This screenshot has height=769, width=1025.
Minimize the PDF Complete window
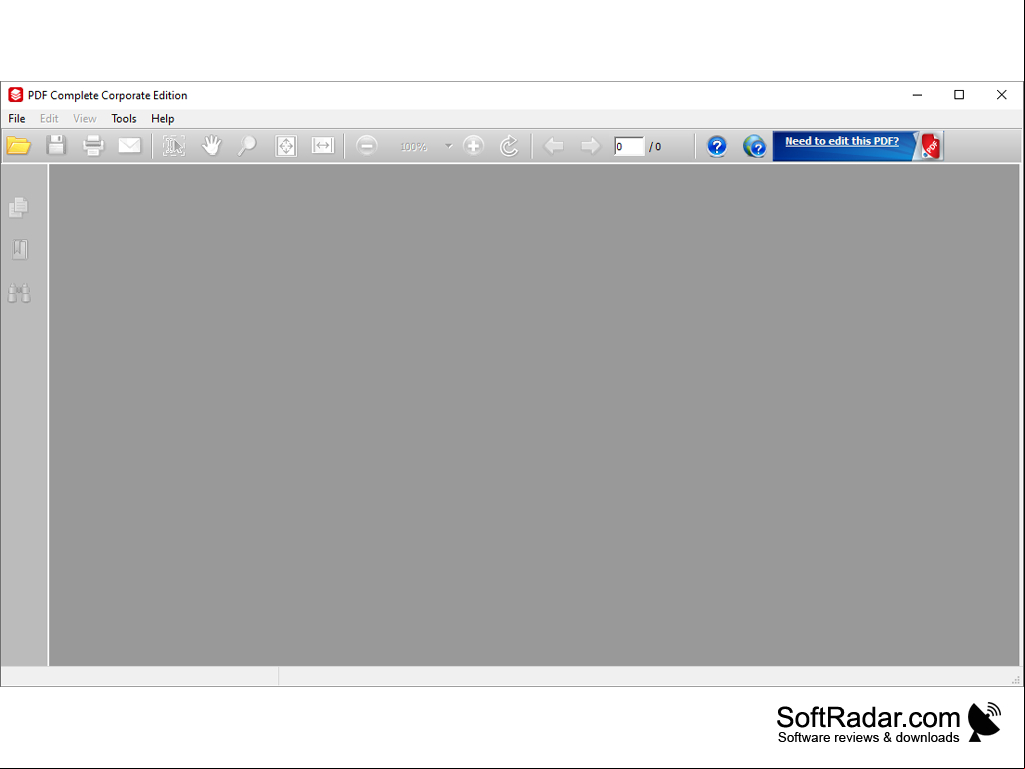(917, 95)
